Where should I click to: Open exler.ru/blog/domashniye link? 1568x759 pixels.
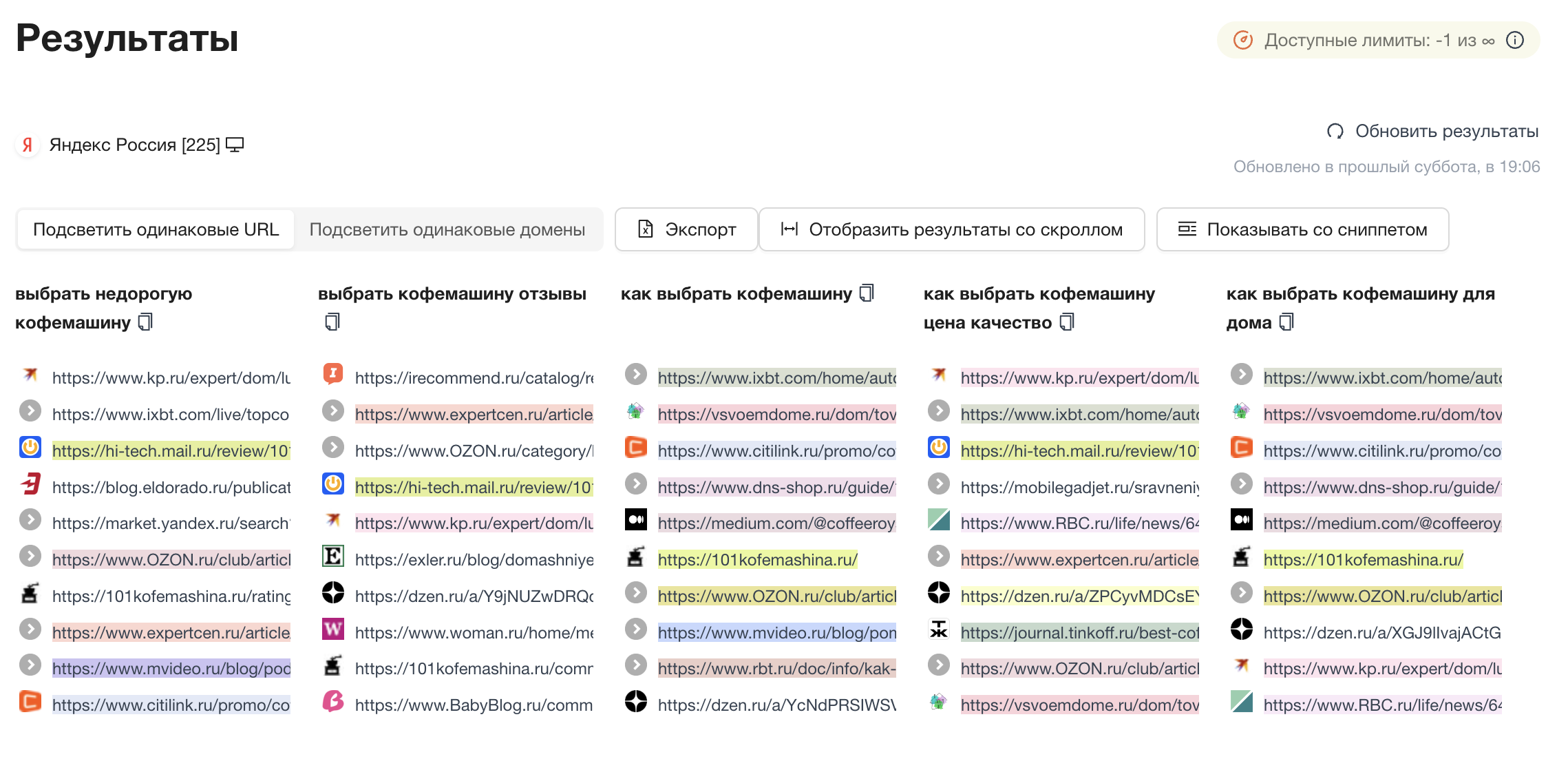[x=474, y=559]
